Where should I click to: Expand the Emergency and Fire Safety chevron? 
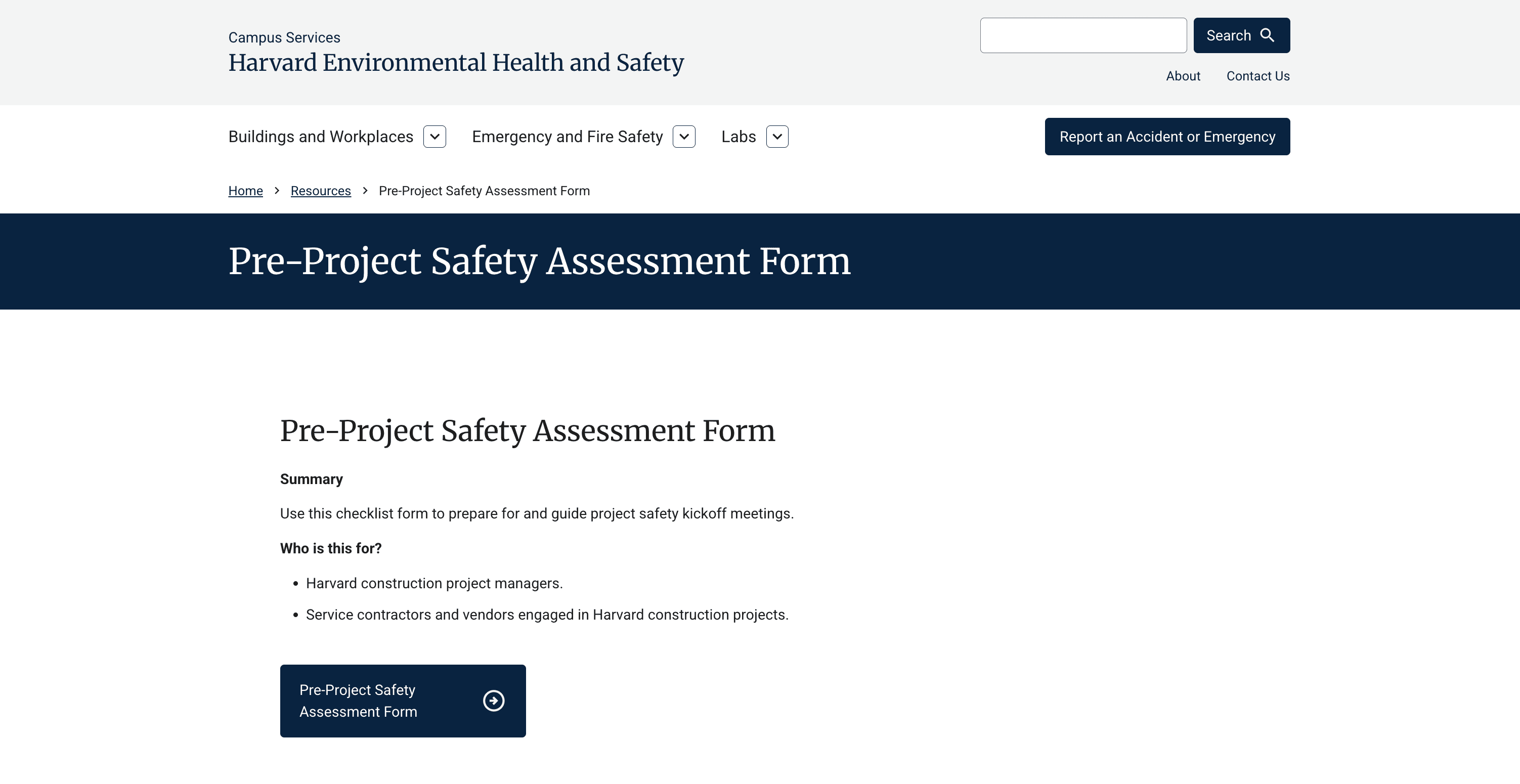[x=684, y=137]
